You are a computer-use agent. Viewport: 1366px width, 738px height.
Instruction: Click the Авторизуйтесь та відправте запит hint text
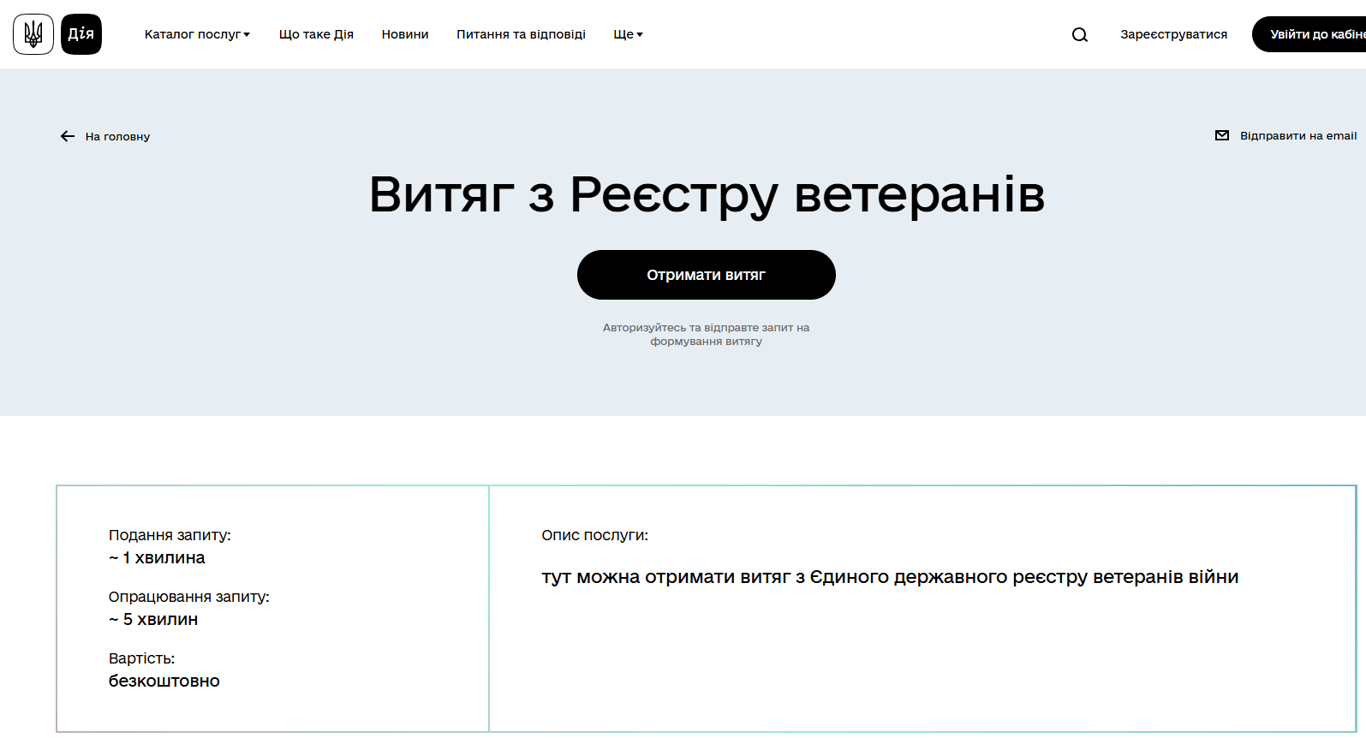tap(706, 334)
